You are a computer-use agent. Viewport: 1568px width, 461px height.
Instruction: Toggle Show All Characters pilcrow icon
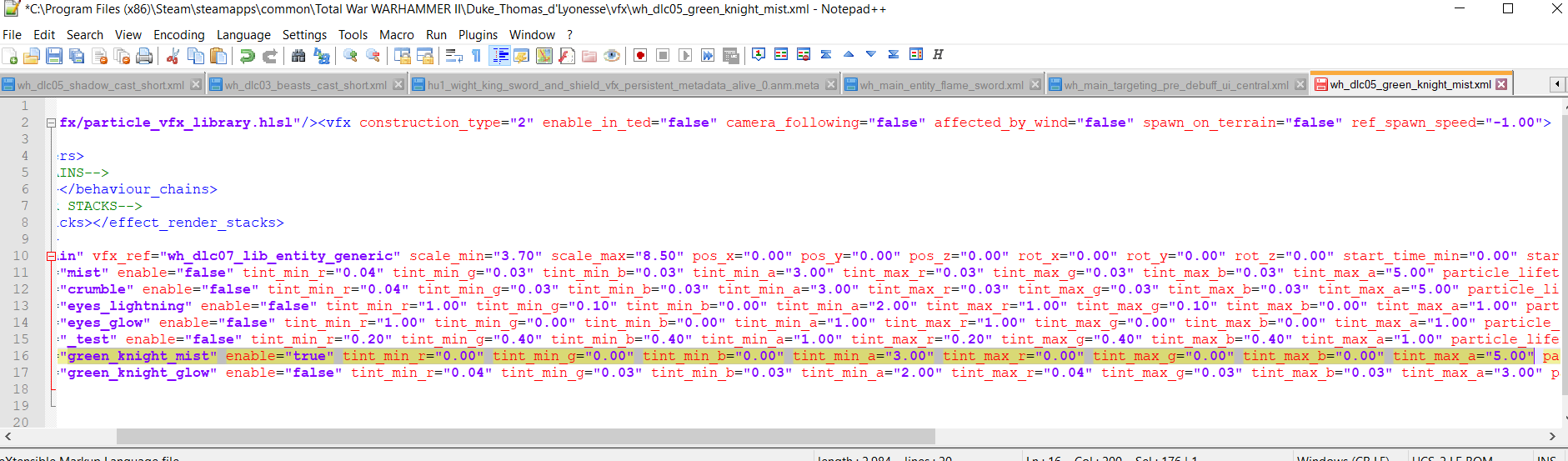[476, 56]
